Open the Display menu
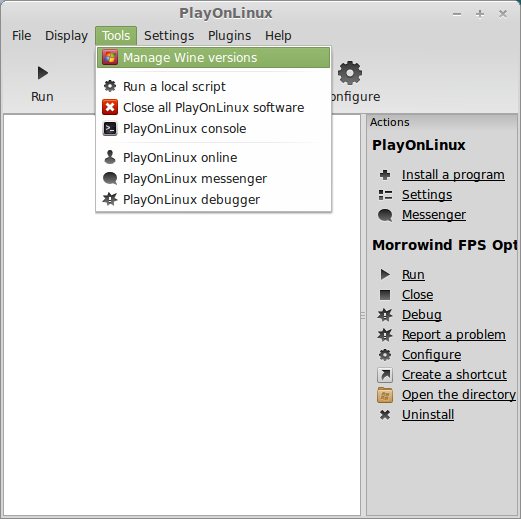Screen dimensions: 521x519 point(66,36)
